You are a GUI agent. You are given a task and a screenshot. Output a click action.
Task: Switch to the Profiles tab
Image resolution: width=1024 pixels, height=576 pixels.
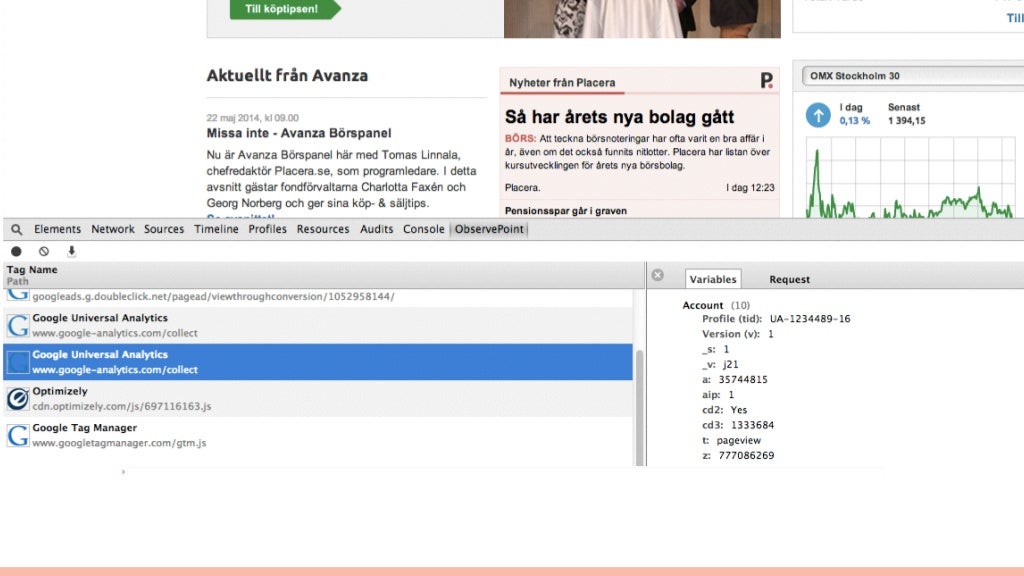(267, 229)
